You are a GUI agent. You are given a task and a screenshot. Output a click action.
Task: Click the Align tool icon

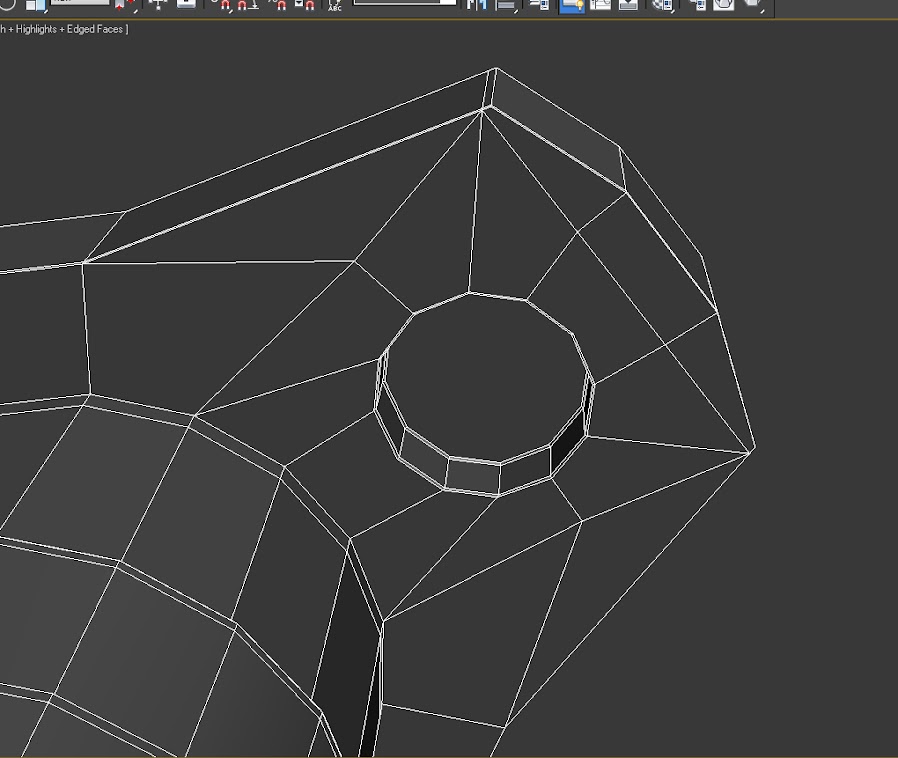[507, 5]
